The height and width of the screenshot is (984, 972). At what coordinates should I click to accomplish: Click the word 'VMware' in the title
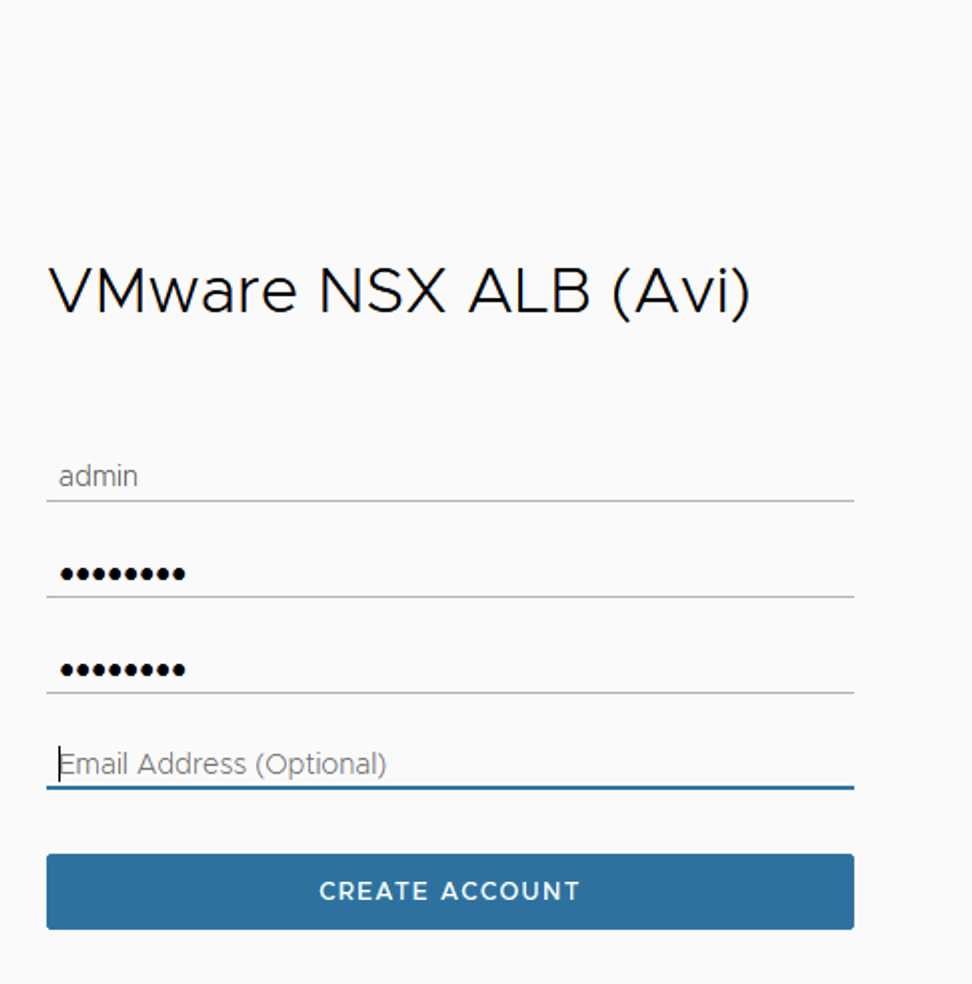point(173,292)
